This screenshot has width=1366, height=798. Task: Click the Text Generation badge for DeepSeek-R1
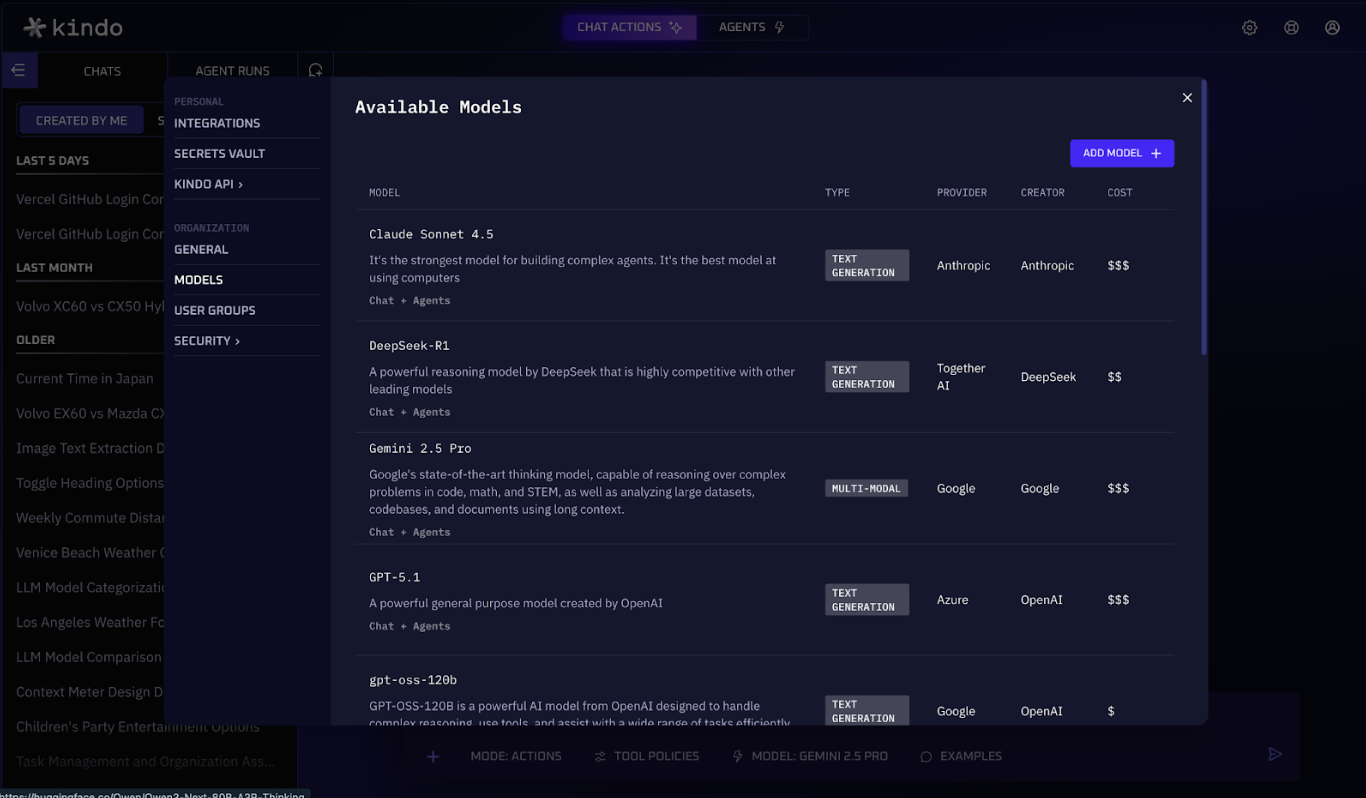(867, 377)
